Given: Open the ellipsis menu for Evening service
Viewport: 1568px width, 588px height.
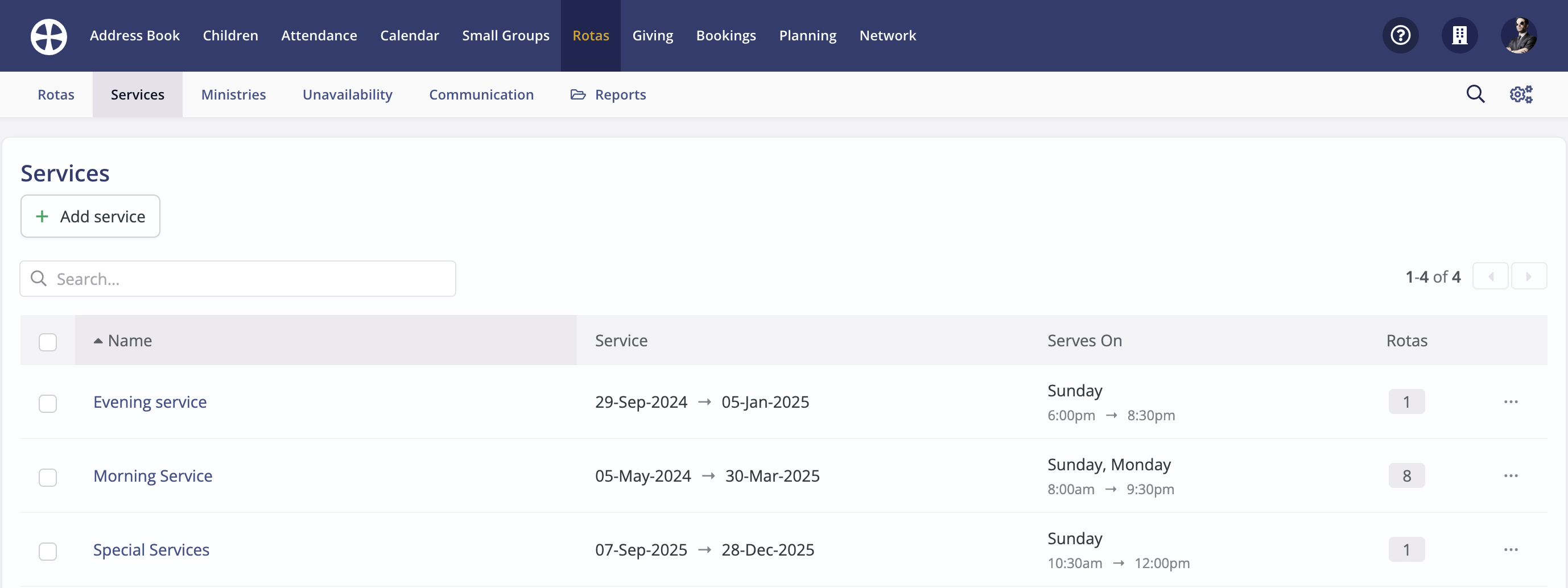Looking at the screenshot, I should coord(1512,401).
